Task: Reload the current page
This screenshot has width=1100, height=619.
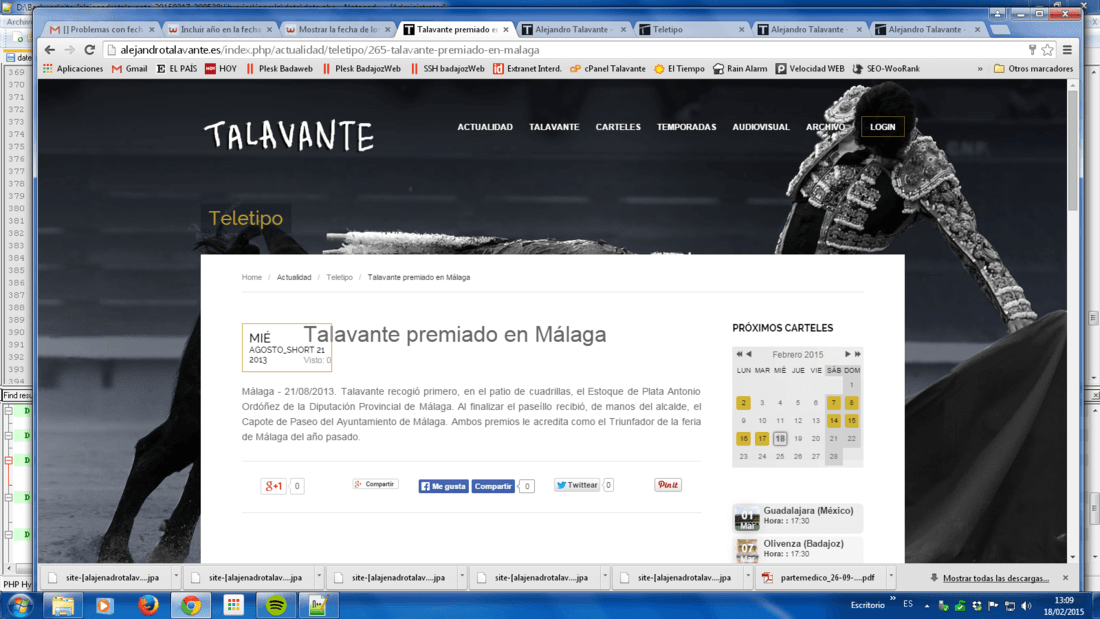Action: pos(90,50)
